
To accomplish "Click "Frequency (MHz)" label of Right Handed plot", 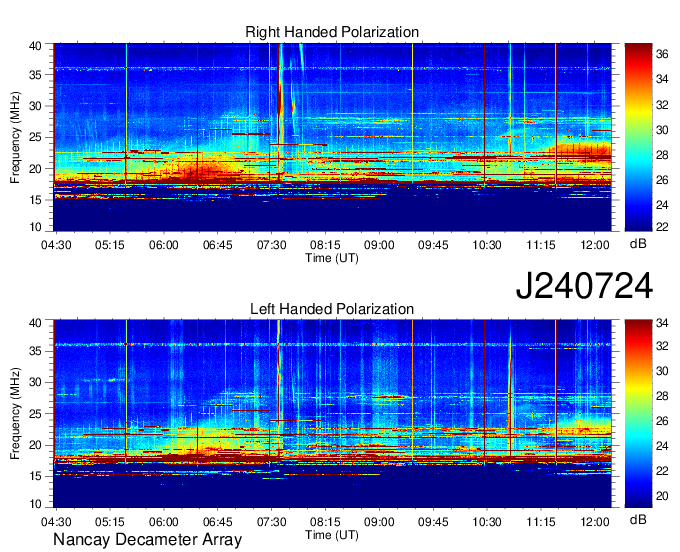I will (15, 137).
